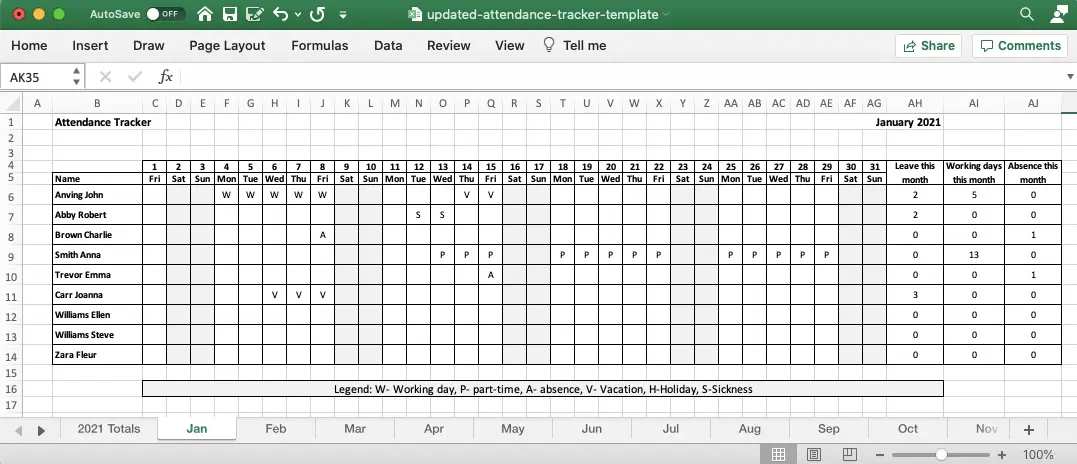Open the Undo history dropdown arrow

(297, 14)
